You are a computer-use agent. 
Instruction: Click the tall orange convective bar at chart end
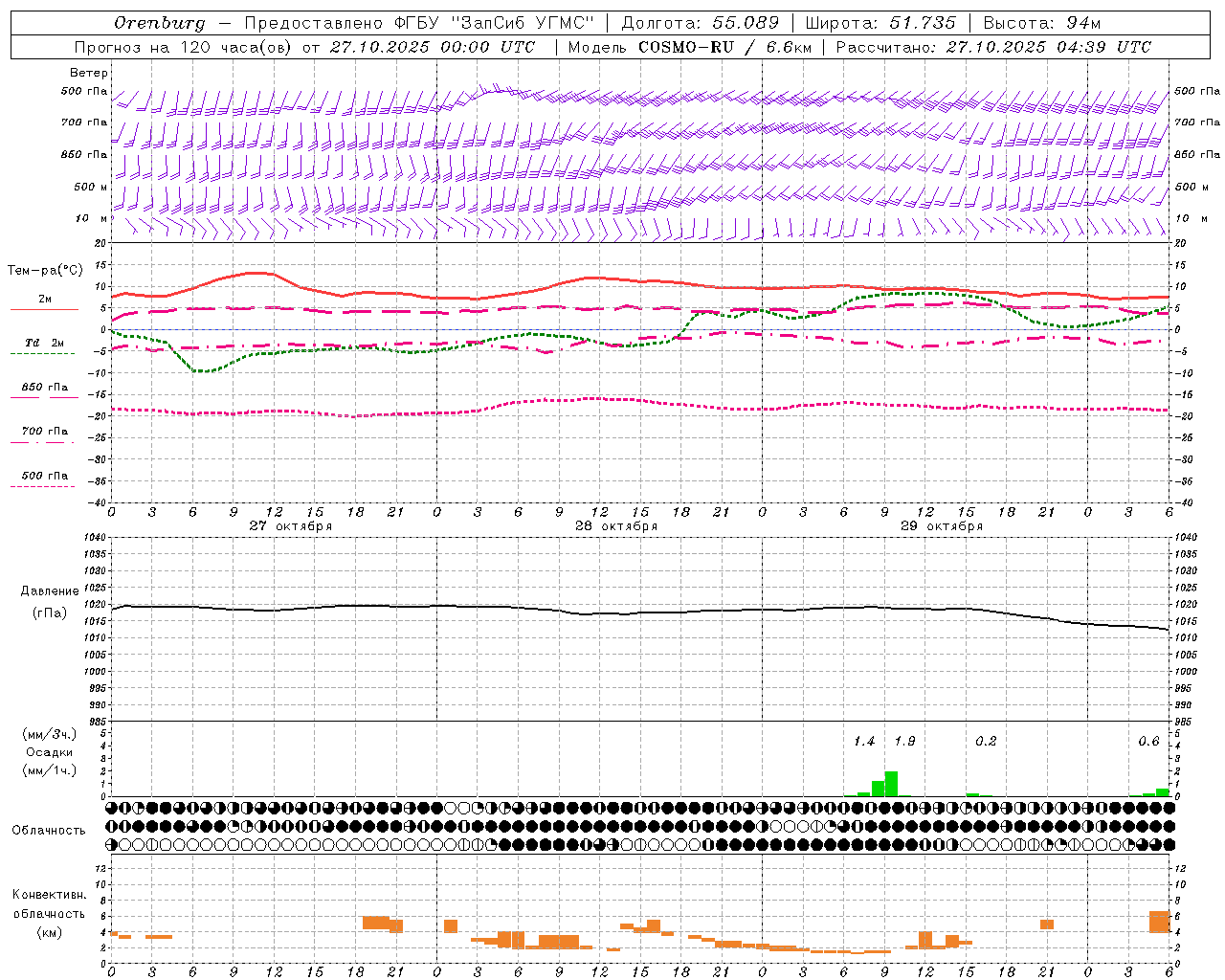click(x=1160, y=922)
